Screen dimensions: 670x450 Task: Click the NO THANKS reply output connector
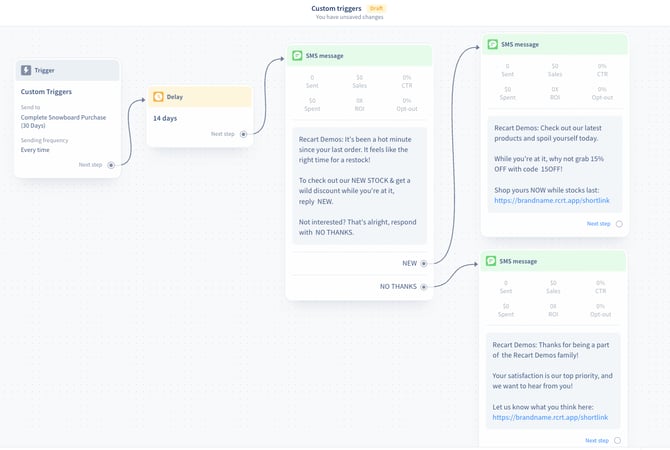click(424, 287)
